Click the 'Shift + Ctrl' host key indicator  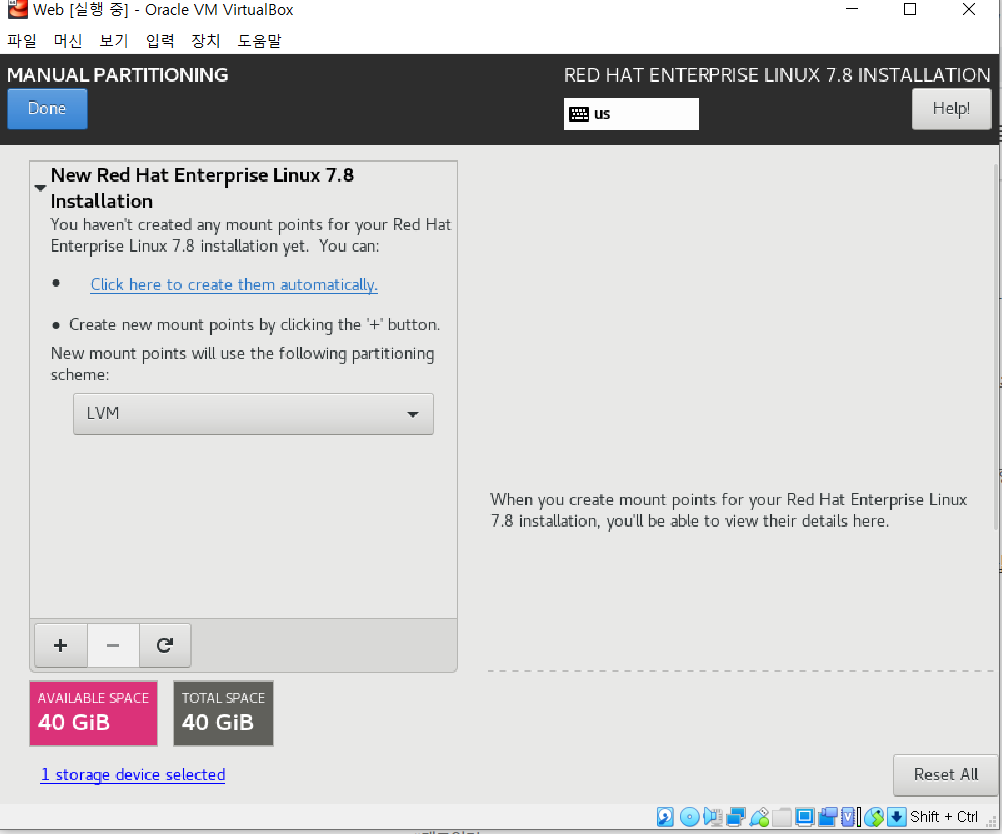[944, 817]
